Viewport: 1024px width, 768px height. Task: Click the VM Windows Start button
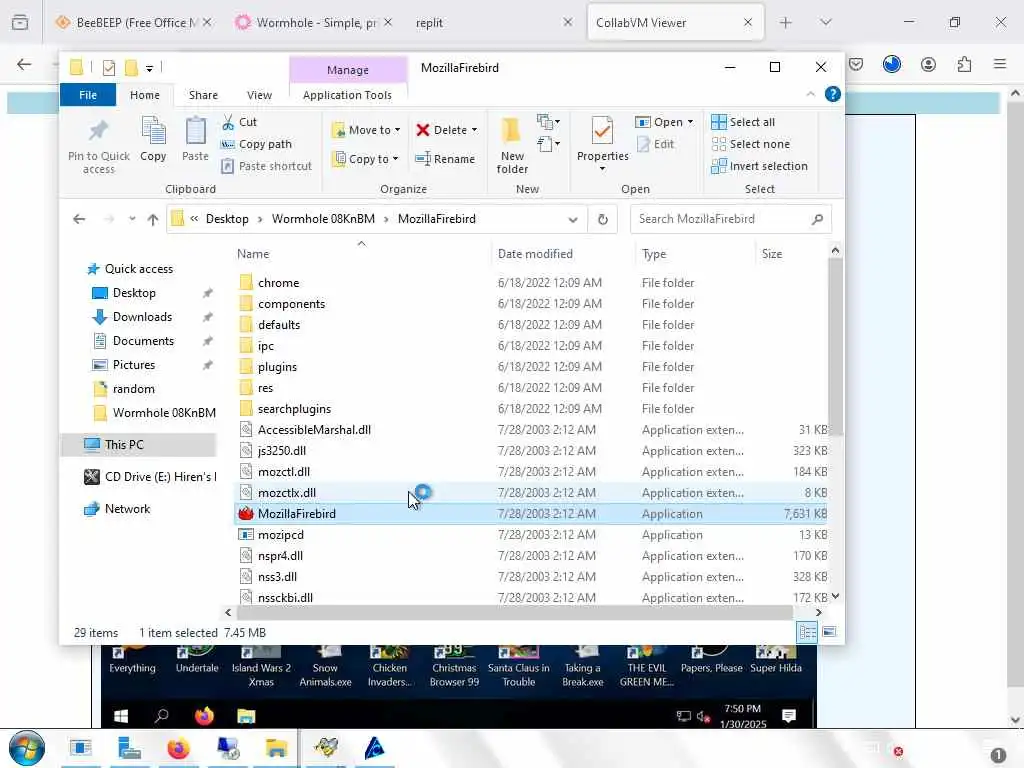(121, 716)
